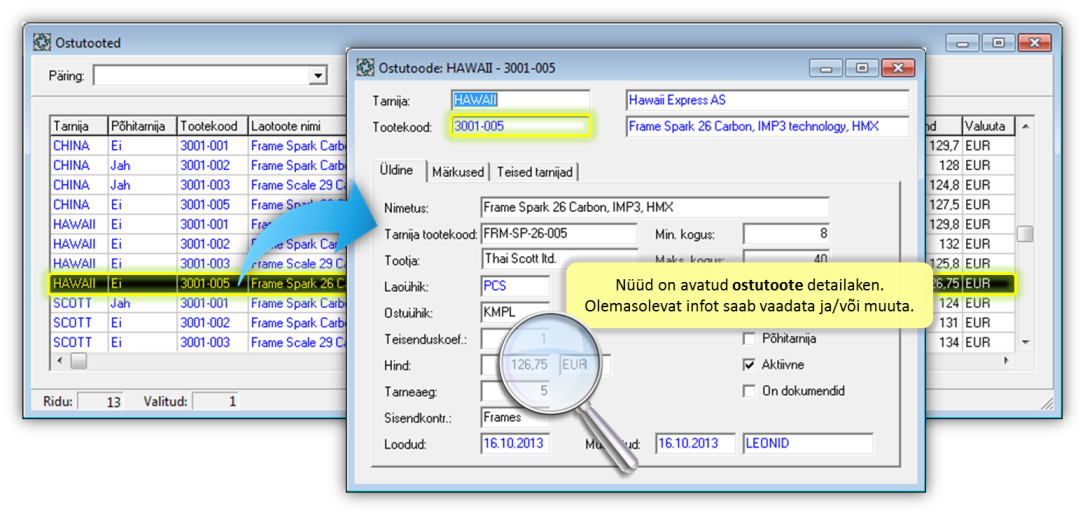
Task: Click the Hawaii Express AS supplier name field
Action: (767, 100)
